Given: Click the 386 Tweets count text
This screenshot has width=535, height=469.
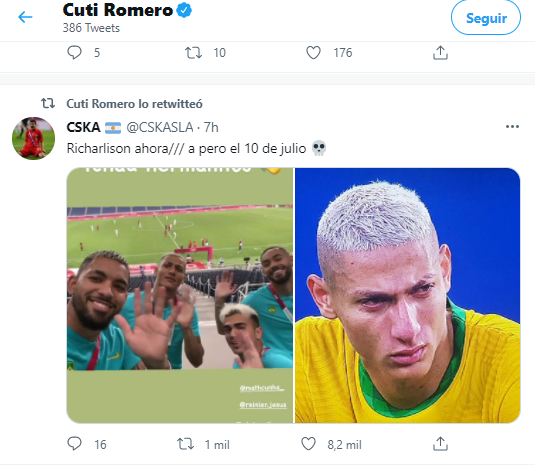Looking at the screenshot, I should [x=91, y=28].
